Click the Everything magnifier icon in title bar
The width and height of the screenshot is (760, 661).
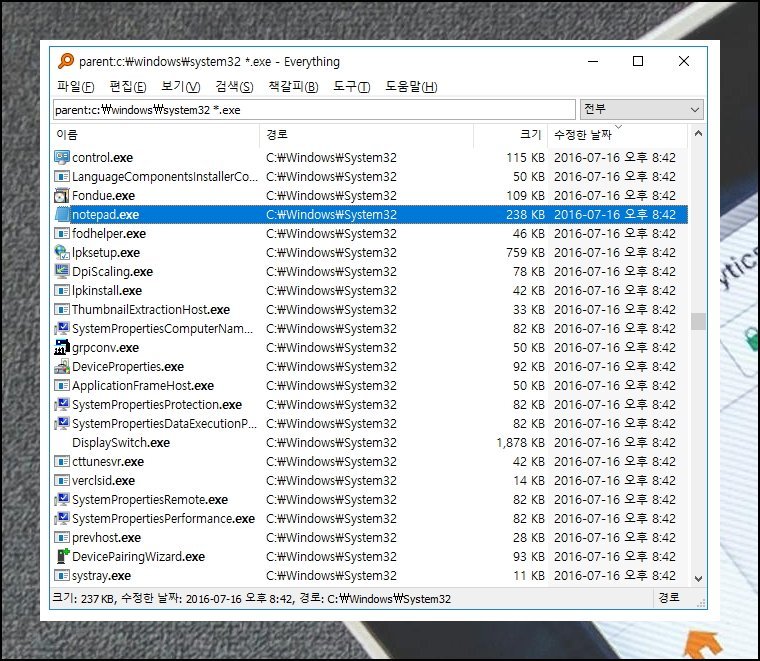click(65, 61)
